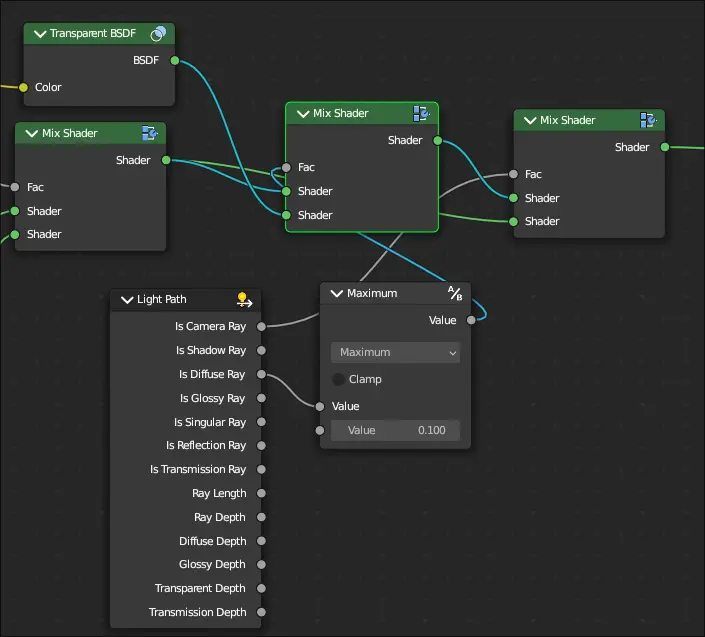Click the leftmost Mix Shader node's header icon
The height and width of the screenshot is (637, 705).
[x=150, y=133]
